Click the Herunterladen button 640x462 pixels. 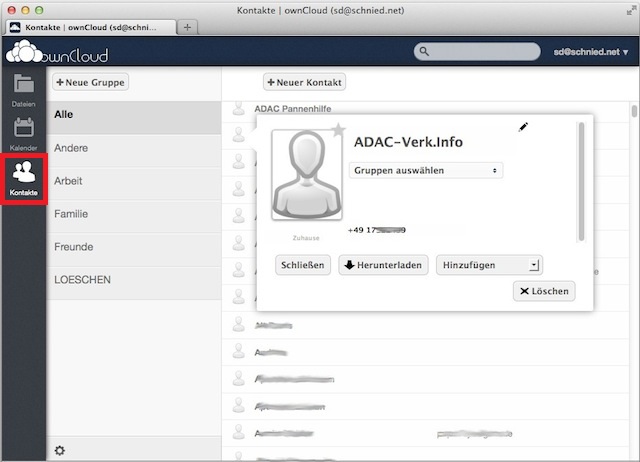(383, 265)
